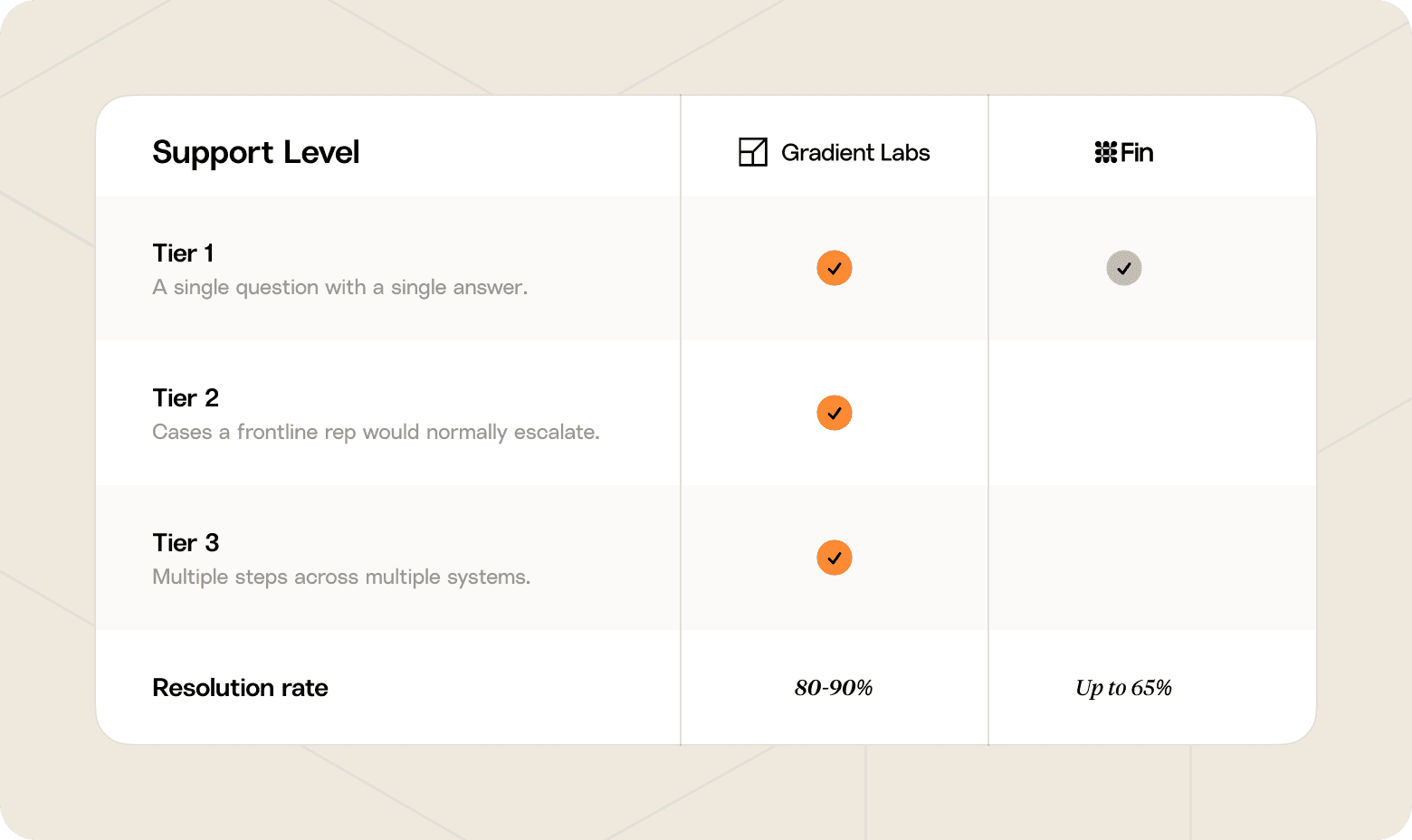The image size is (1412, 840).
Task: Click 'A single question with a single answer' text
Action: 339,288
